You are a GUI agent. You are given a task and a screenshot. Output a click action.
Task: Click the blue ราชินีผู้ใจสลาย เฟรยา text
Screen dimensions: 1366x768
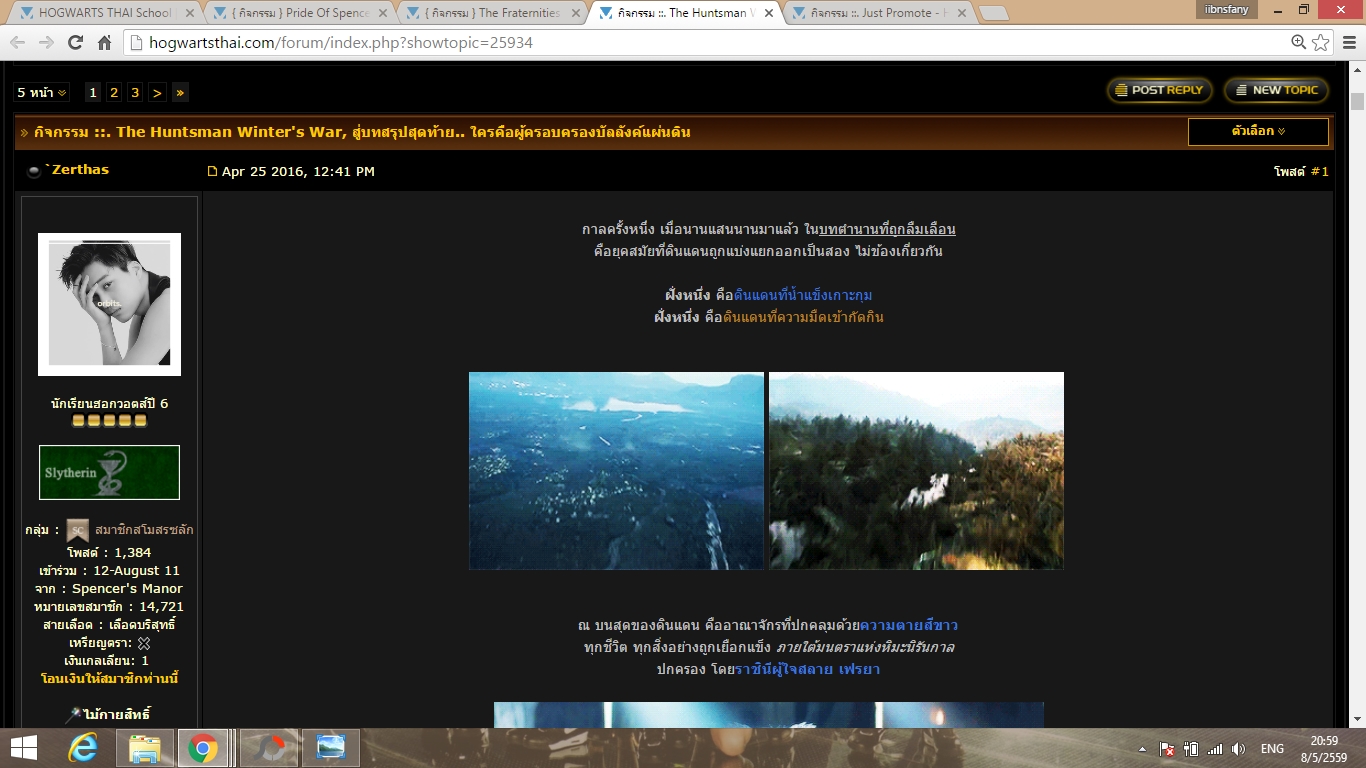(807, 669)
